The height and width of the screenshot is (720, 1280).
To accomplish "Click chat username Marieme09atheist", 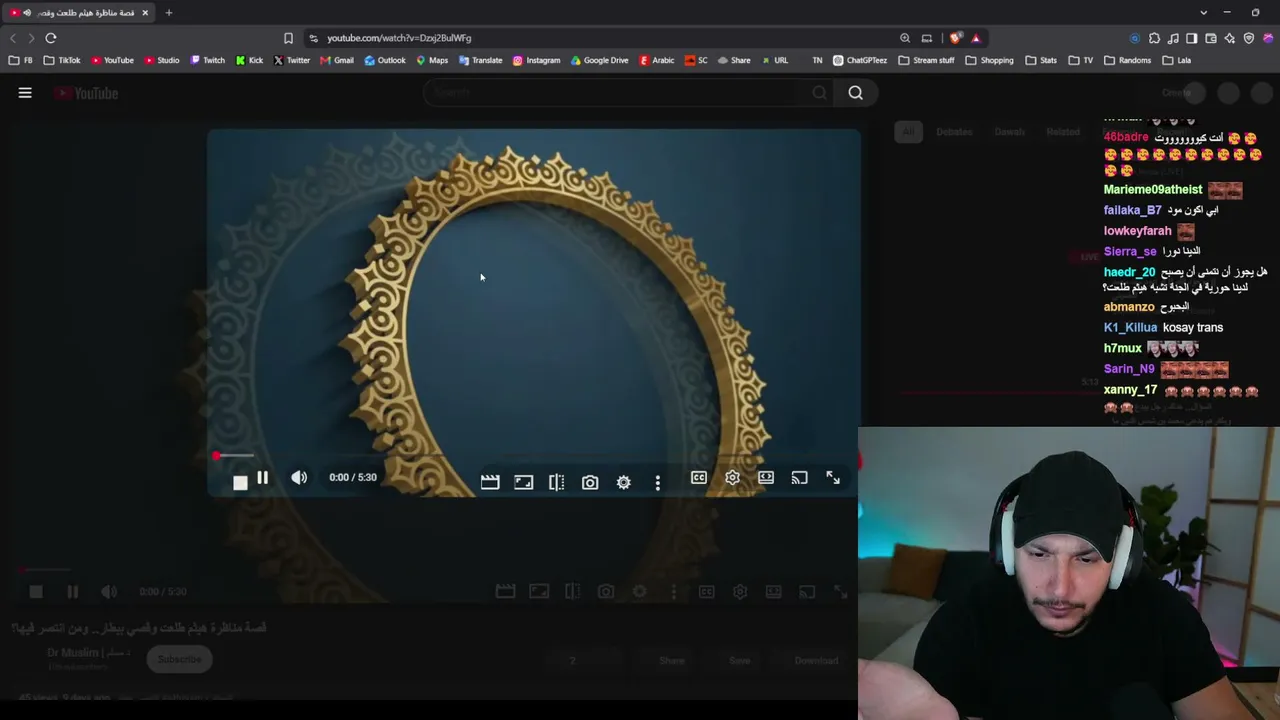I will point(1153,190).
